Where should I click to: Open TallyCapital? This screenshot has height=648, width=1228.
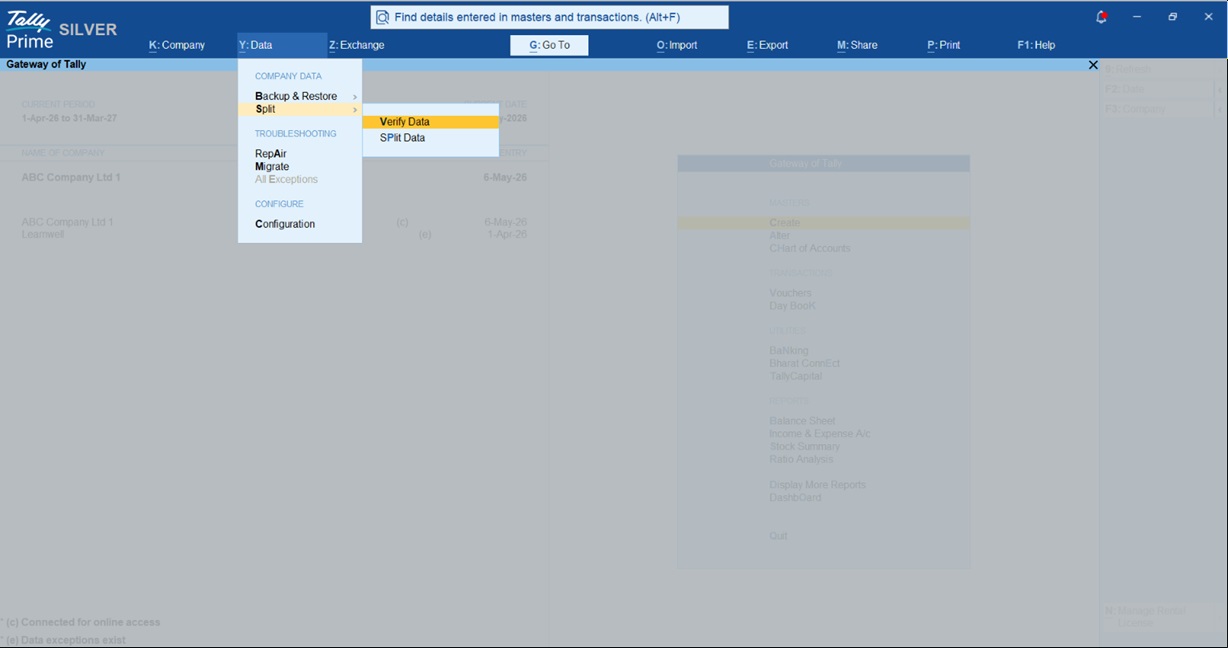coord(795,376)
